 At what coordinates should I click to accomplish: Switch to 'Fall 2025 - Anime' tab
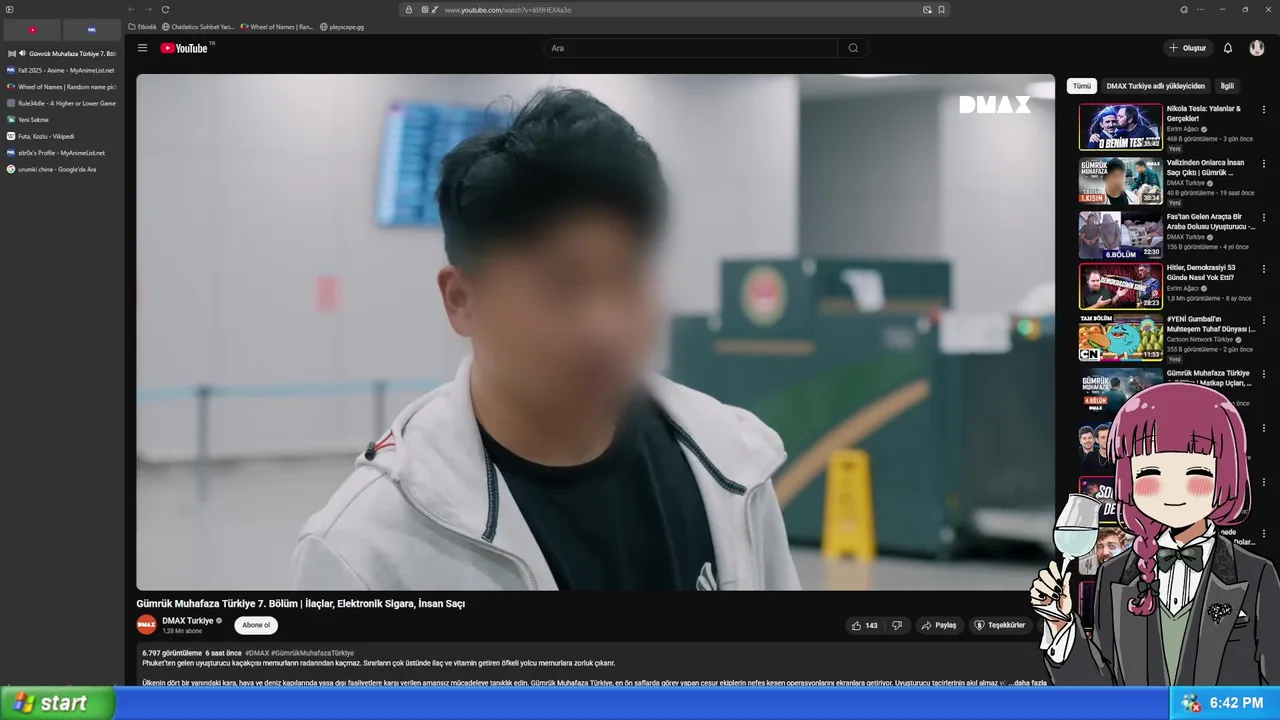(x=61, y=70)
